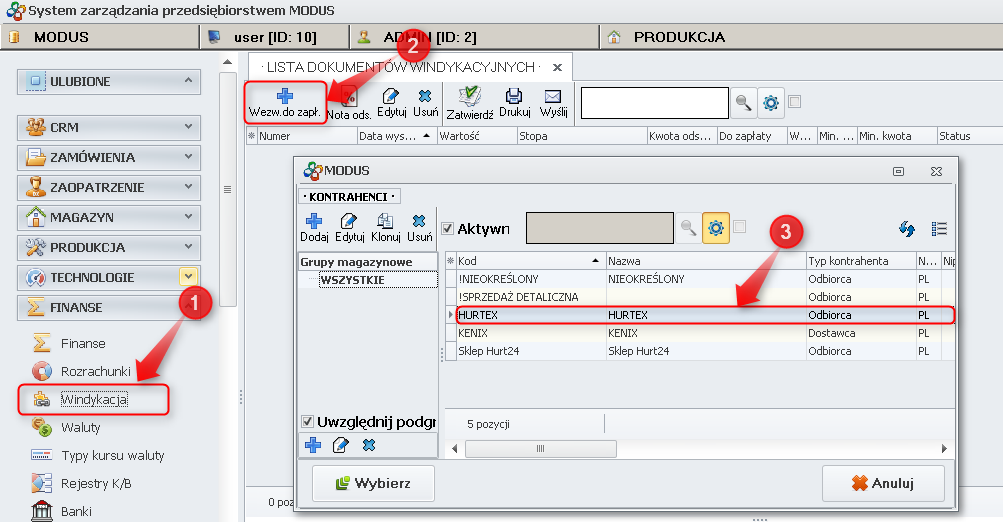Select KENIX contractor row

(705, 333)
